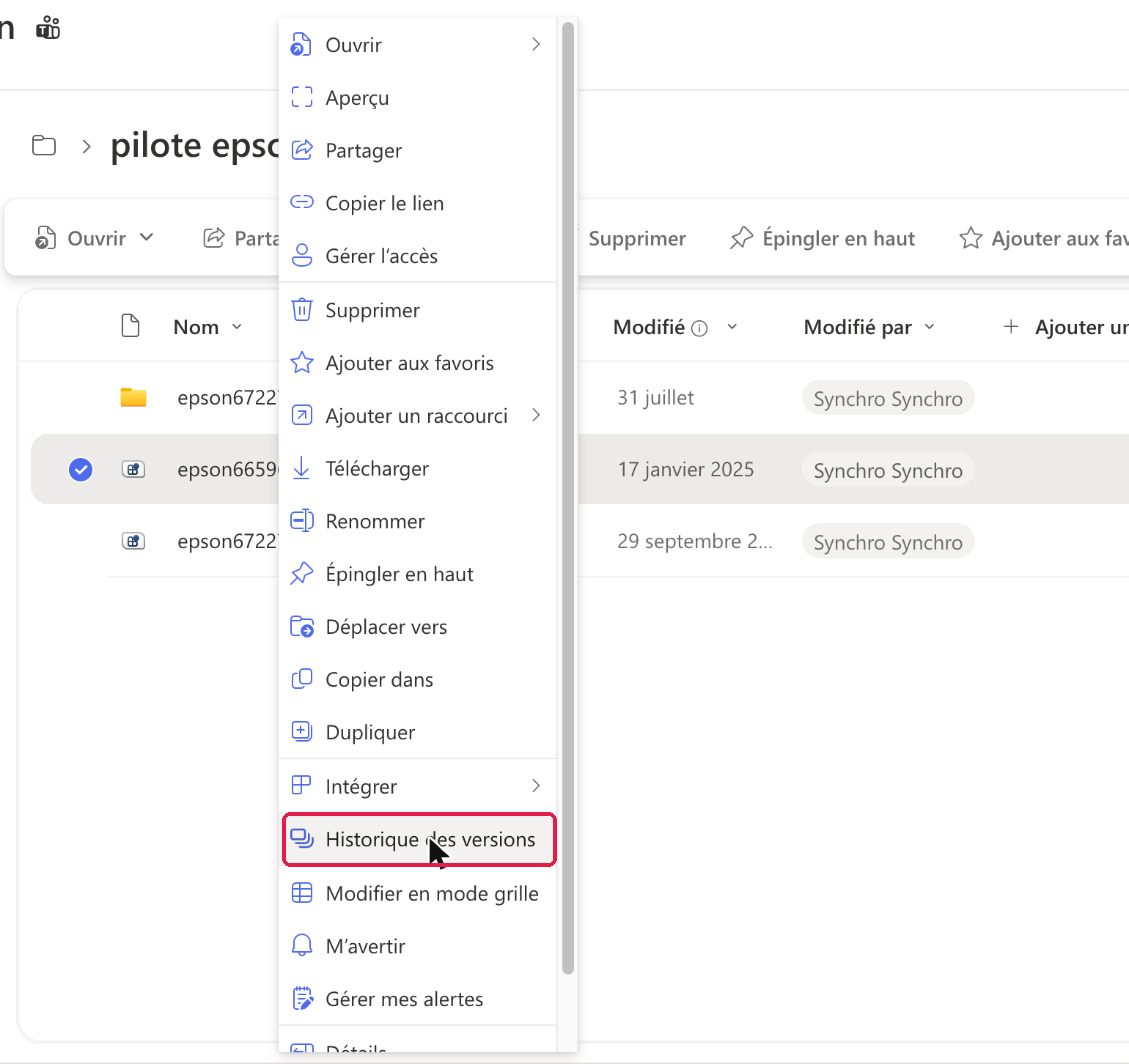Click Synchro Synchro on the 29 septembre row
Screen dimensions: 1129x1064
pyautogui.click(x=888, y=542)
